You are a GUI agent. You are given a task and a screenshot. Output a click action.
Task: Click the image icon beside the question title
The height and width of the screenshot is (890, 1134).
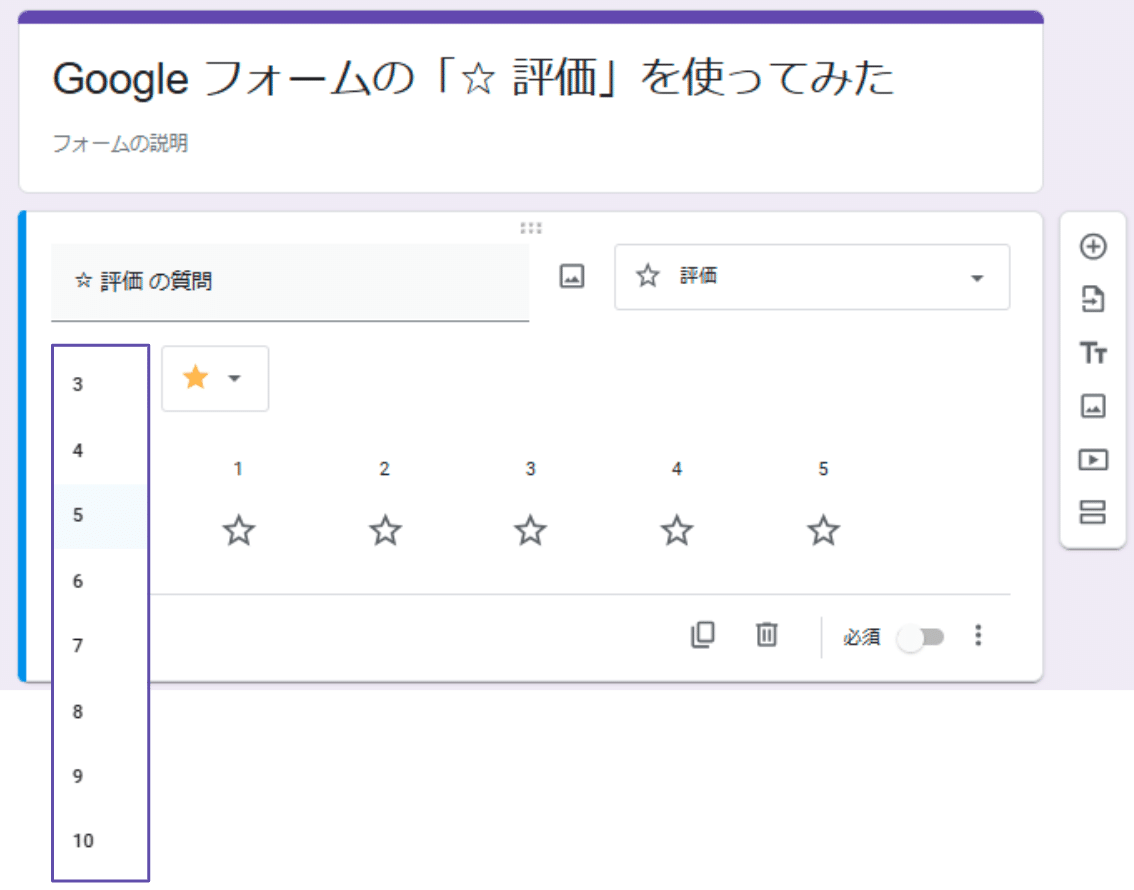pos(570,276)
